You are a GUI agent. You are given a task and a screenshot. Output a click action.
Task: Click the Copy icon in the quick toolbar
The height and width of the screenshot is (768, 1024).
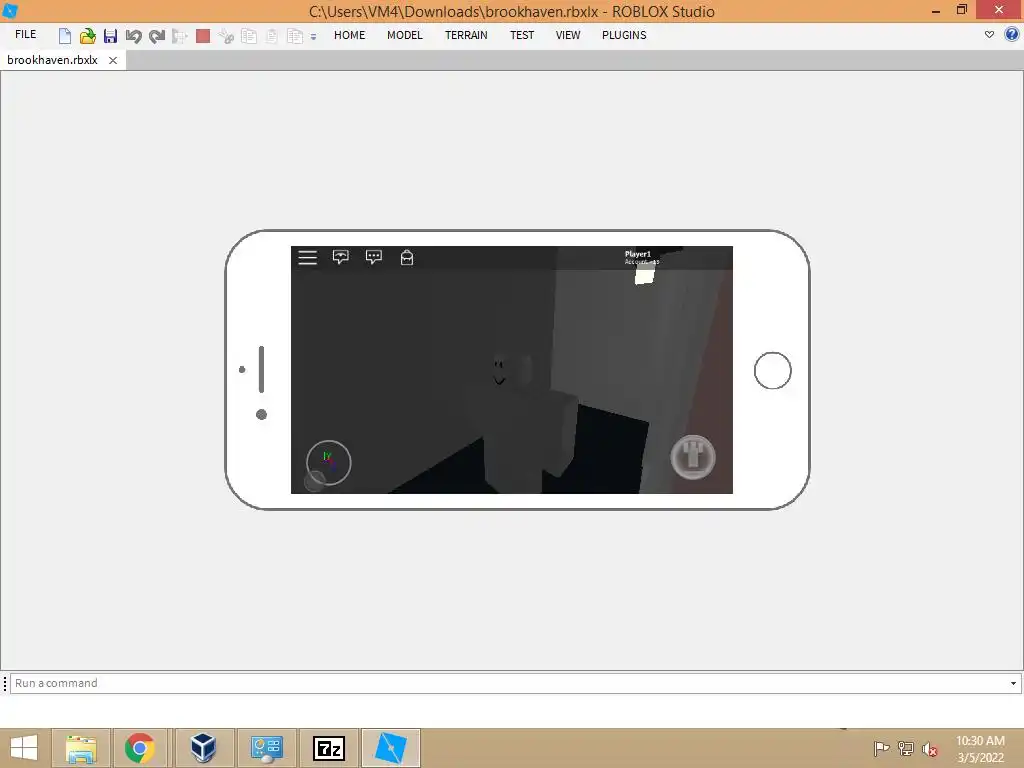(x=249, y=36)
